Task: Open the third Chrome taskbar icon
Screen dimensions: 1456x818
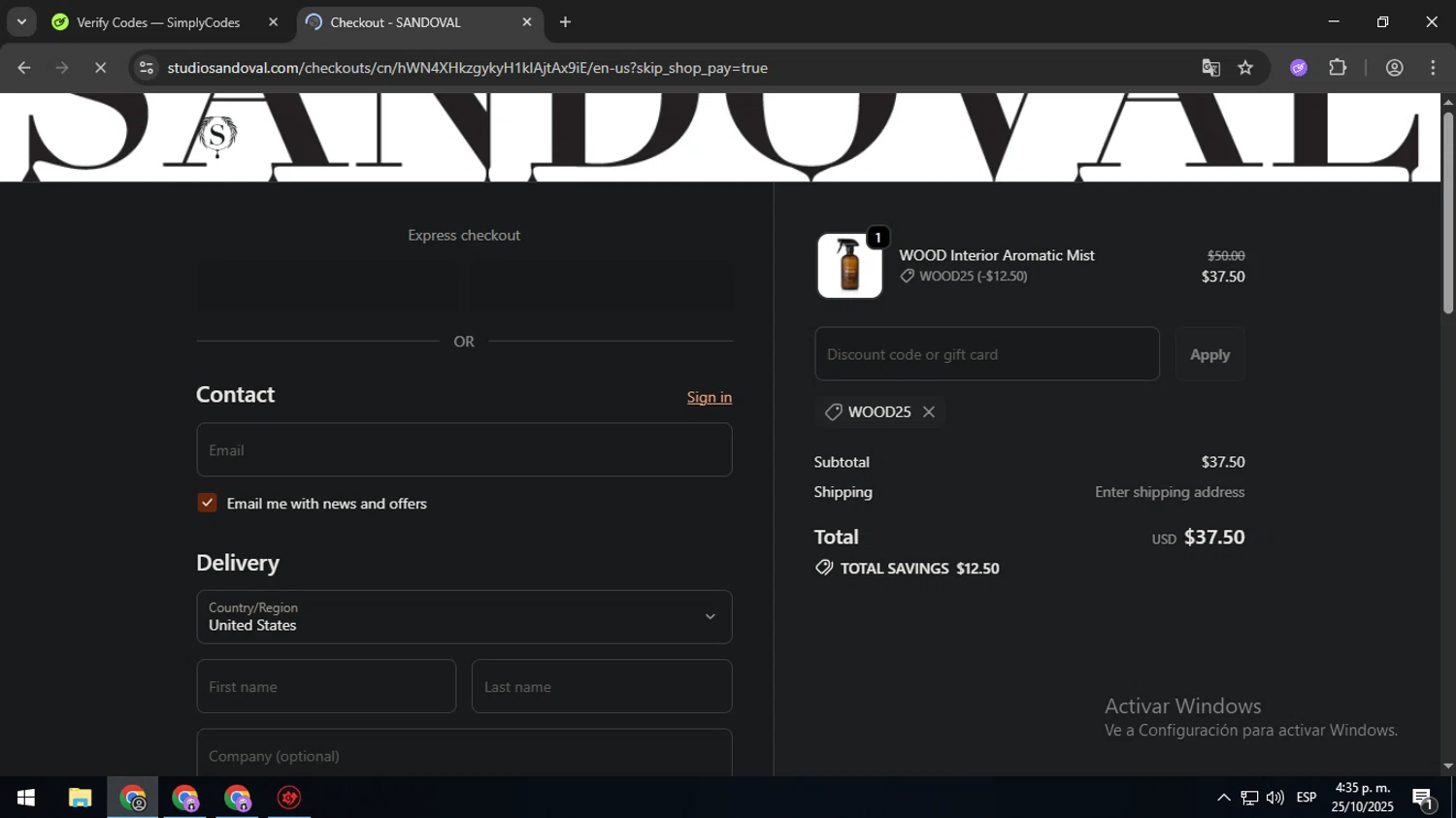Action: [x=238, y=798]
